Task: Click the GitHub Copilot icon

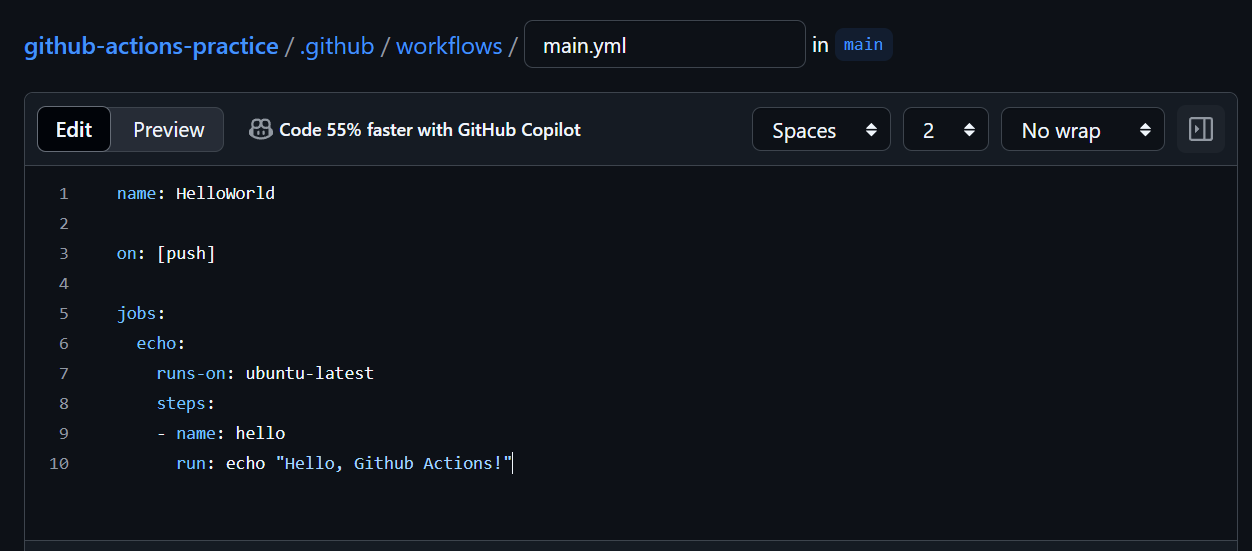Action: (261, 129)
